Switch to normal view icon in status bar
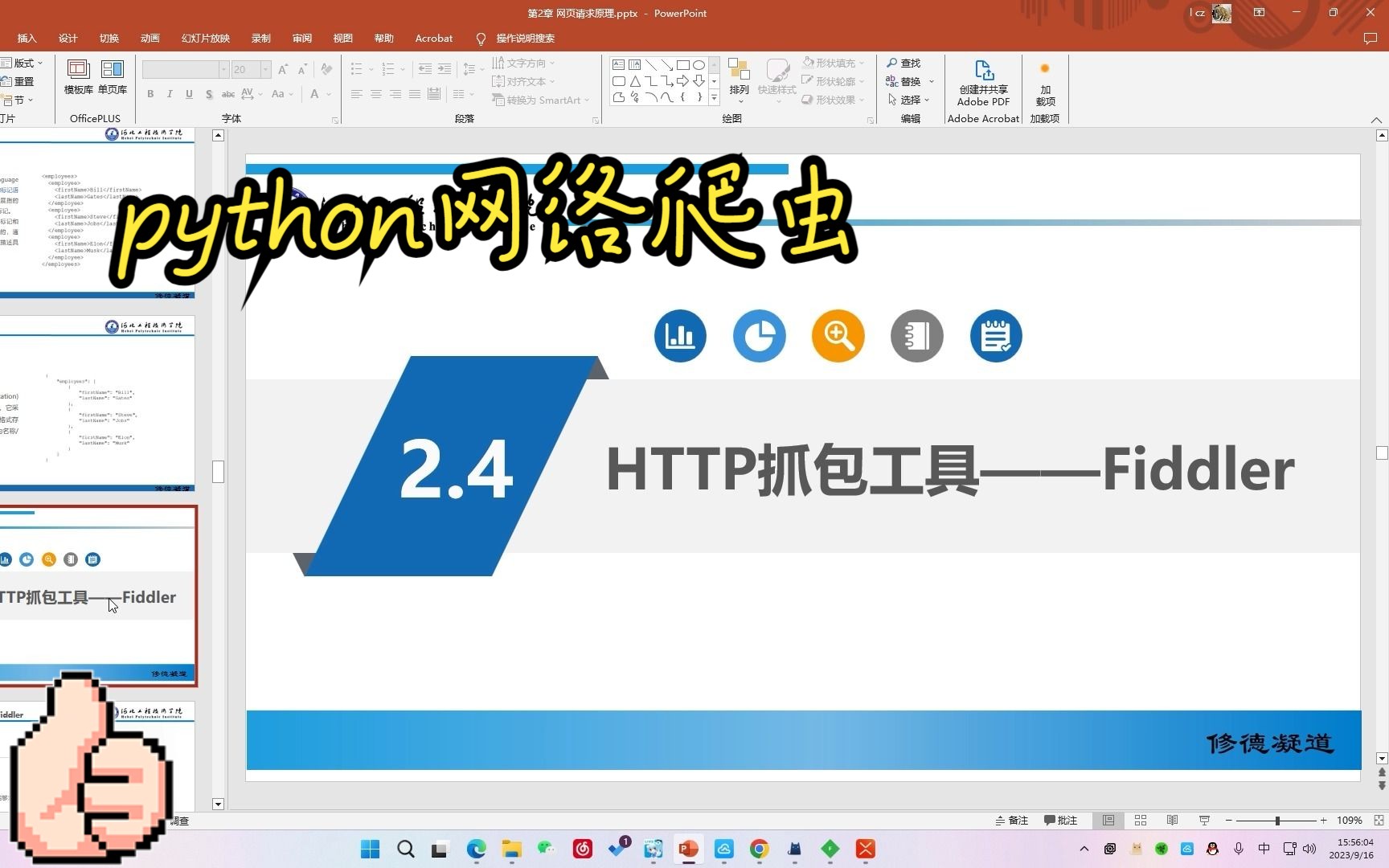This screenshot has height=868, width=1389. click(1108, 821)
